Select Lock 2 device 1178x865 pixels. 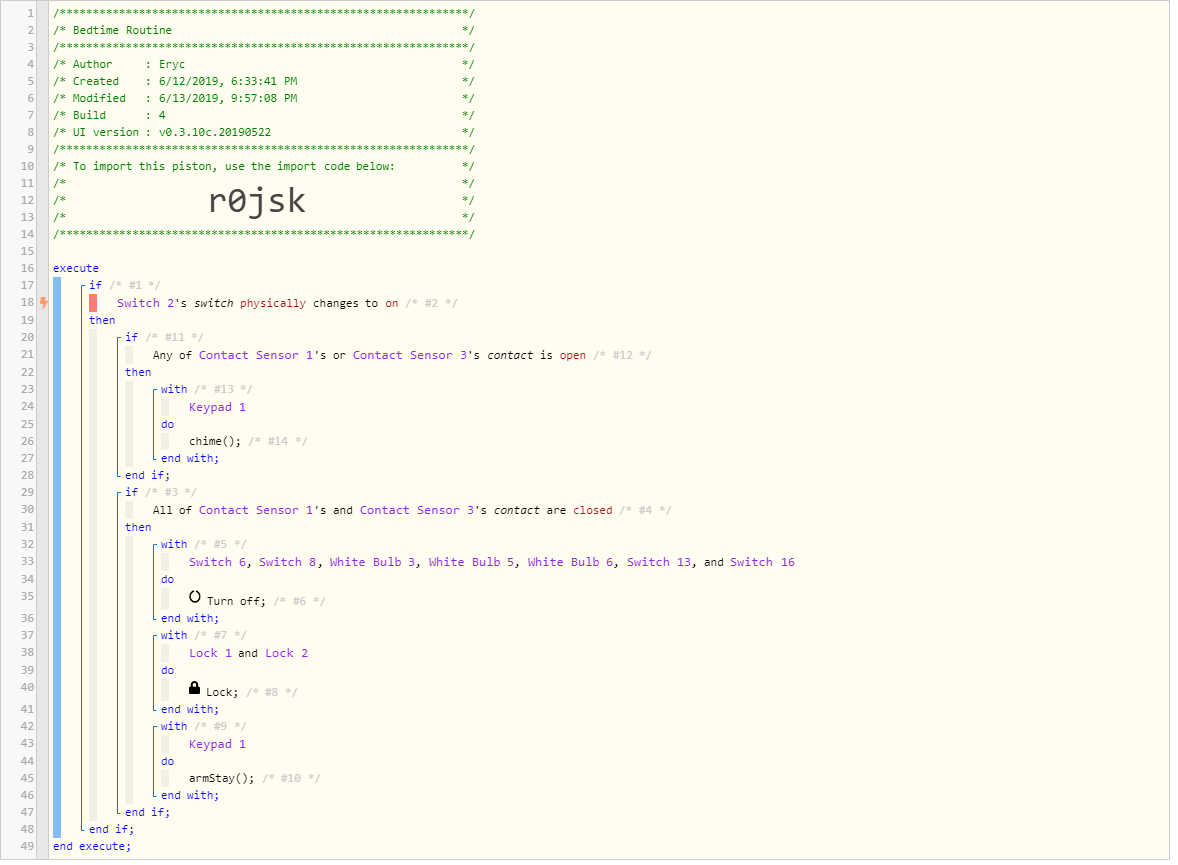(x=286, y=653)
